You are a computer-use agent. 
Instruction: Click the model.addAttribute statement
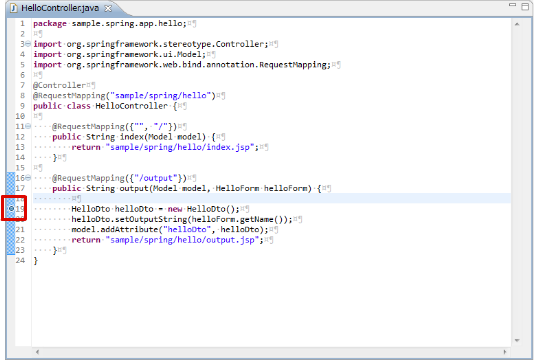pos(170,230)
